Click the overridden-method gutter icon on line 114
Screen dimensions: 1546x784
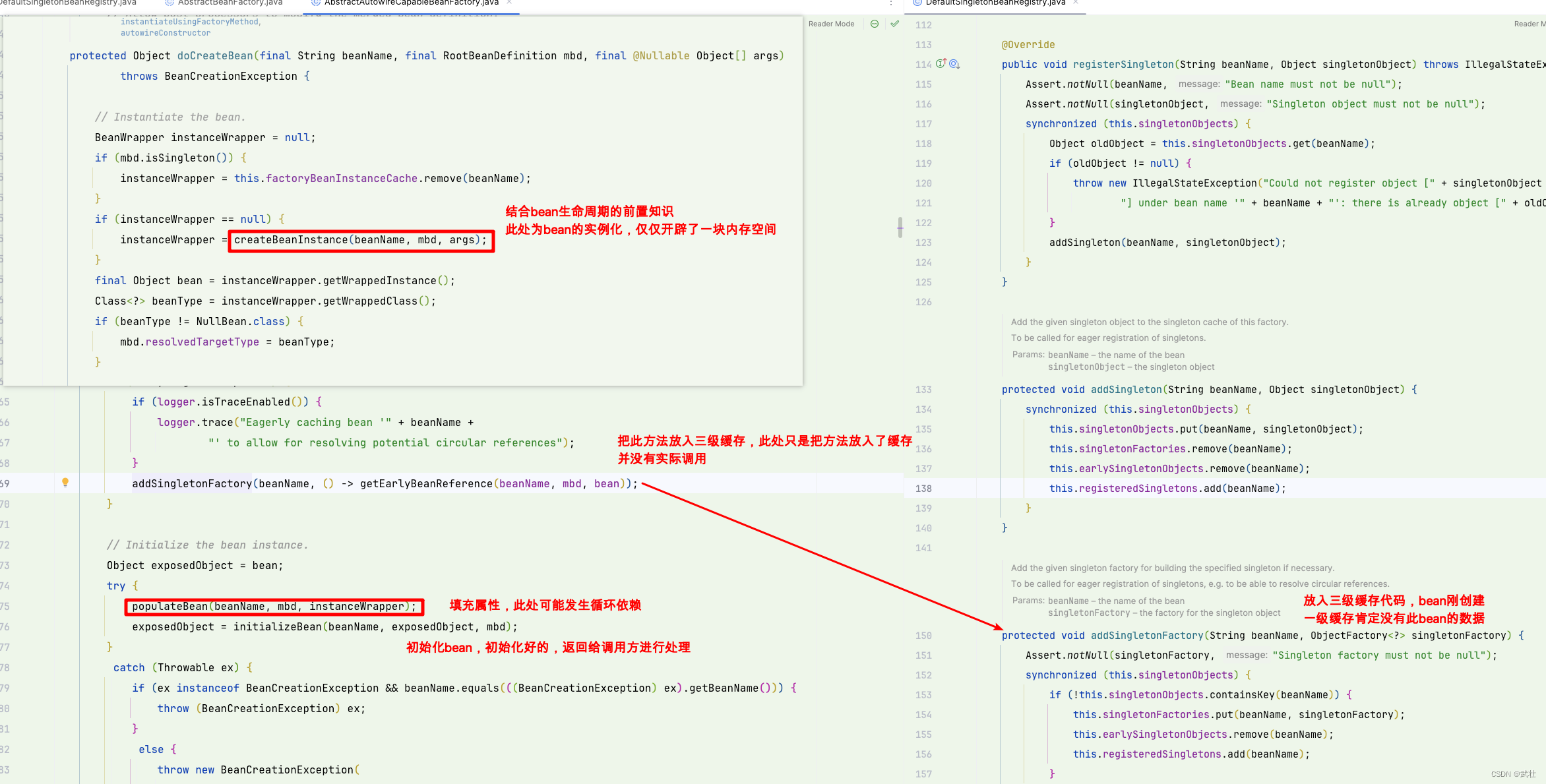pyautogui.click(x=954, y=65)
